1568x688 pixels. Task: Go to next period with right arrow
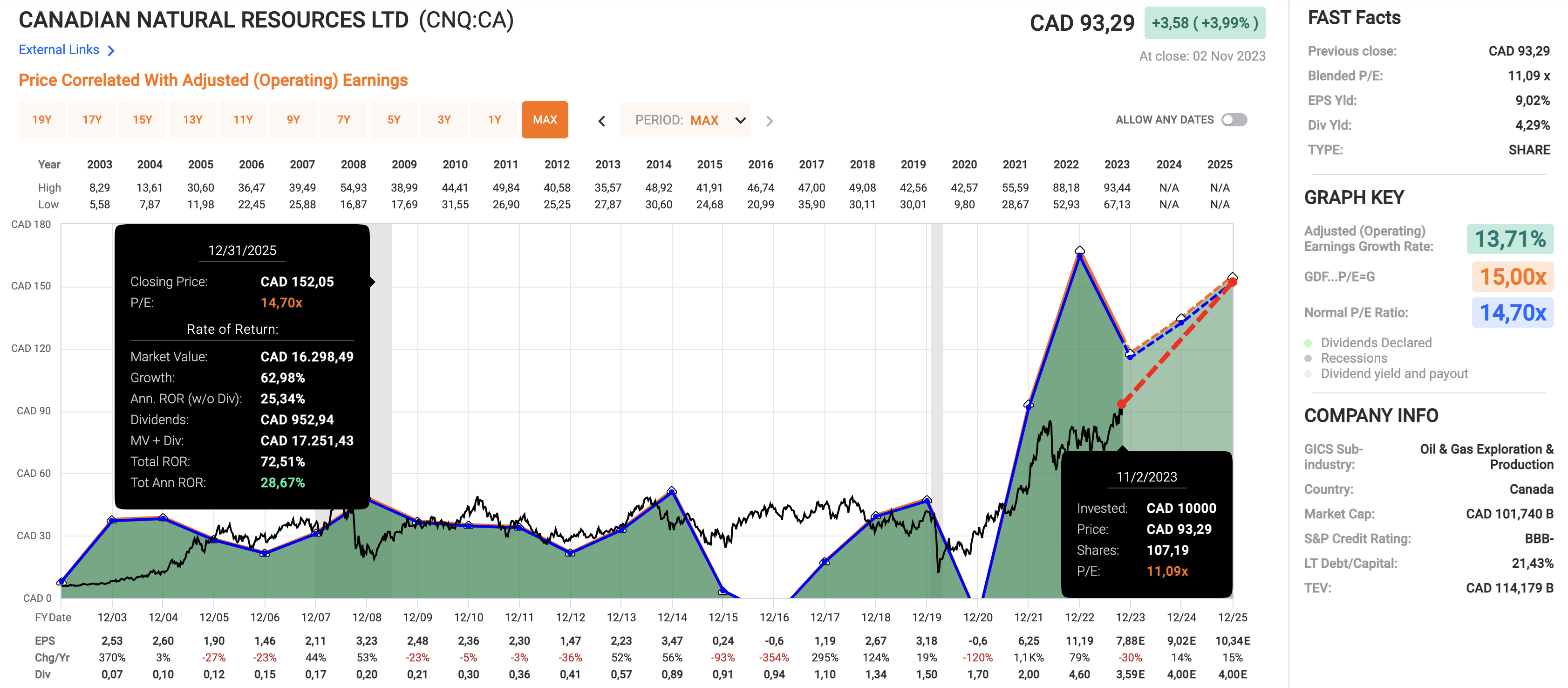(770, 121)
